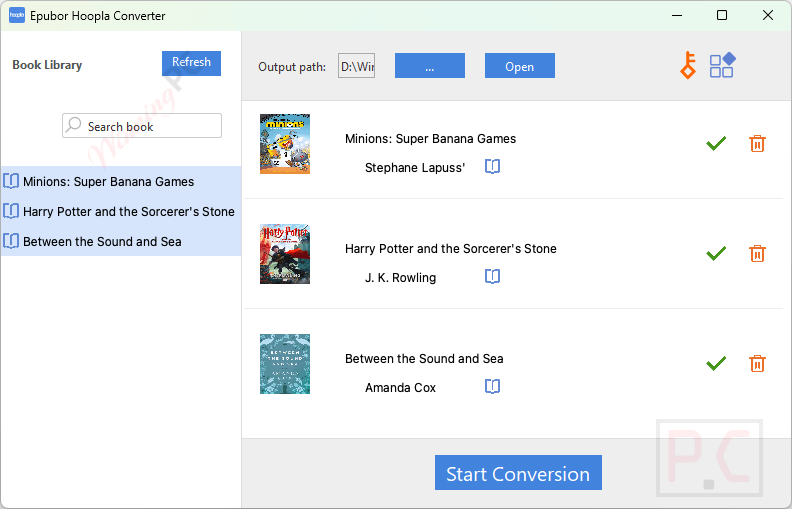Click the Hoopla app logo in title bar
The width and height of the screenshot is (793, 509).
17,15
